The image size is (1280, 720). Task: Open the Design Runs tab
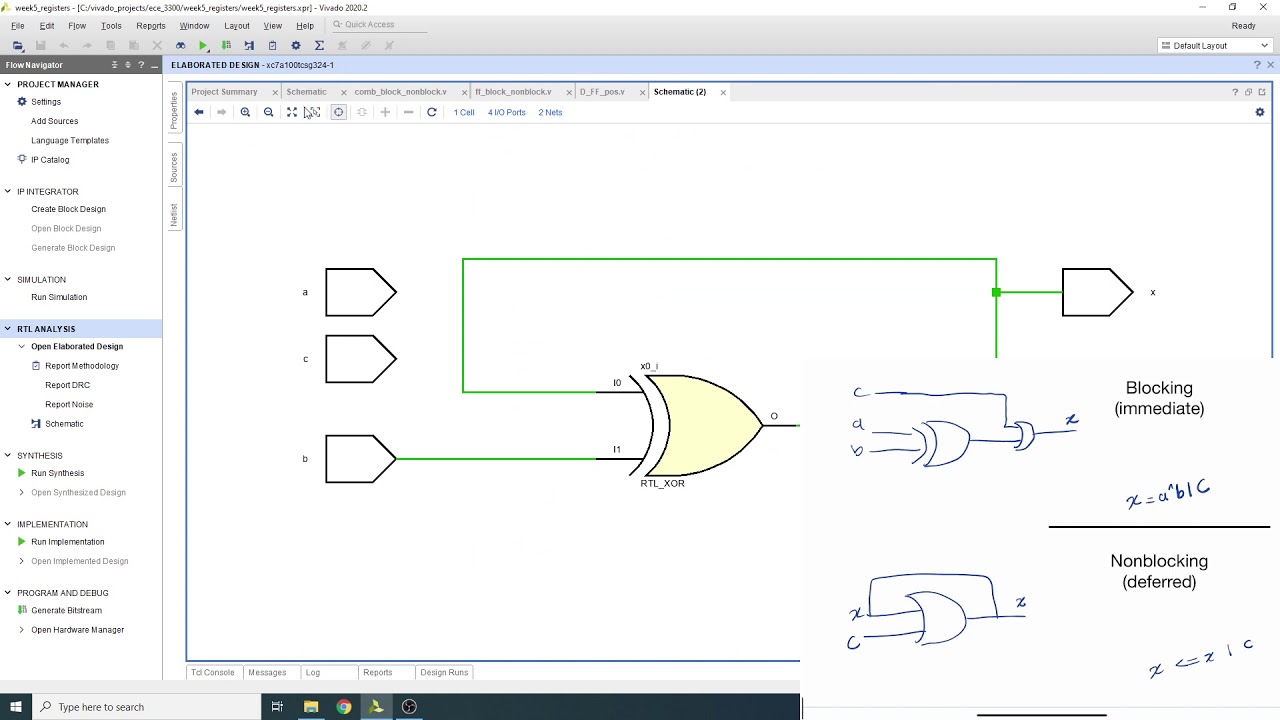444,673
